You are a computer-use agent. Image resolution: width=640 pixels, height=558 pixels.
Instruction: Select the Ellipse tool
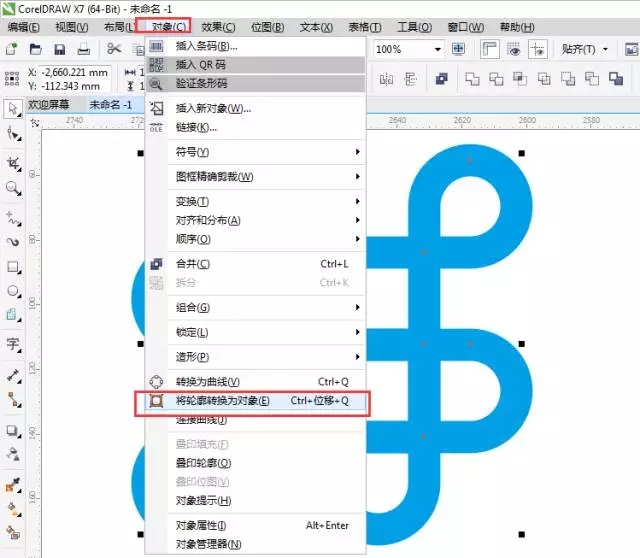click(13, 291)
